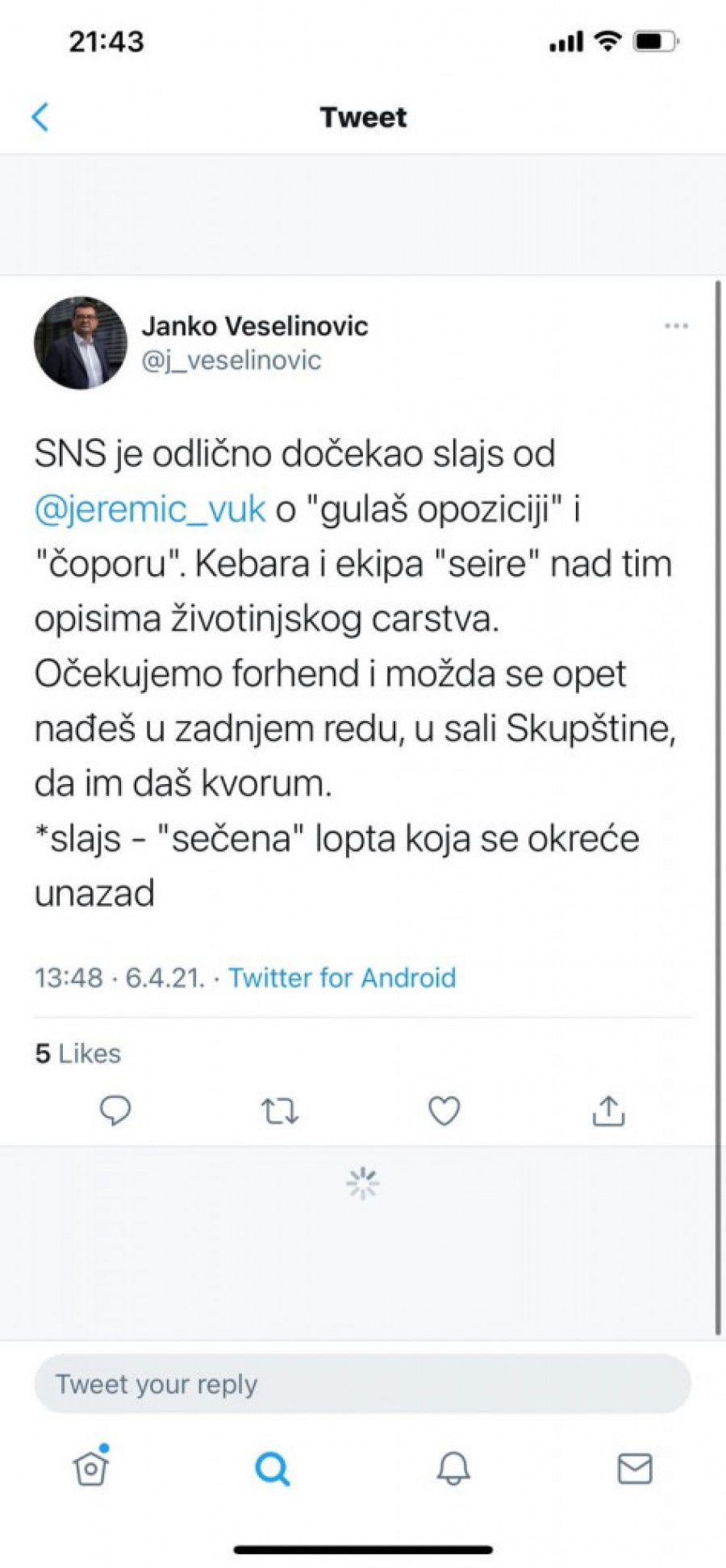Image resolution: width=726 pixels, height=1568 pixels.
Task: Tap the Janko Veselinovic display name
Action: tap(255, 326)
